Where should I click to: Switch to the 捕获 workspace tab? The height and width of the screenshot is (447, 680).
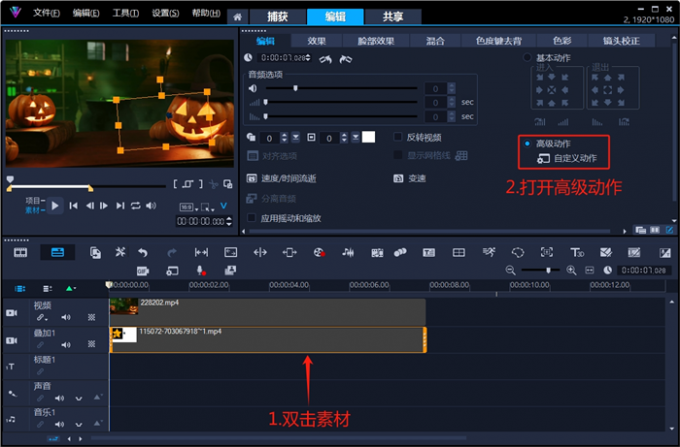[x=278, y=17]
